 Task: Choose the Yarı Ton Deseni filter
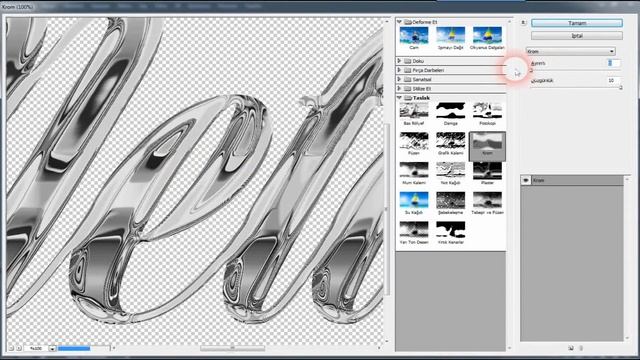point(414,230)
